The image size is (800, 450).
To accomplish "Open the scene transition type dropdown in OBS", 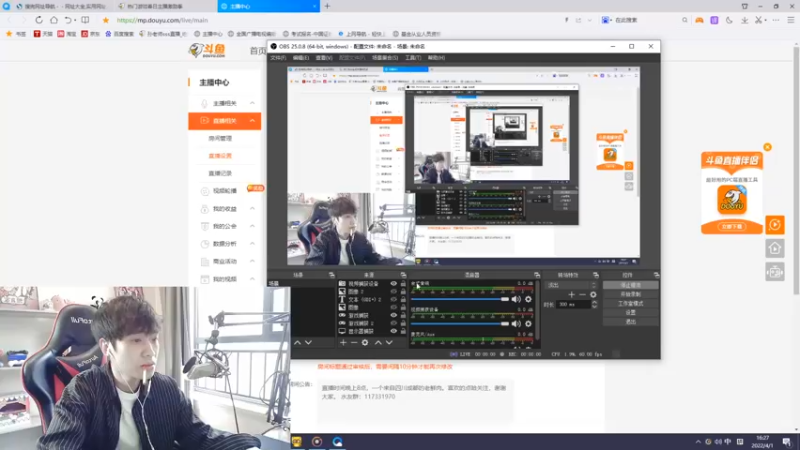I will coord(571,285).
